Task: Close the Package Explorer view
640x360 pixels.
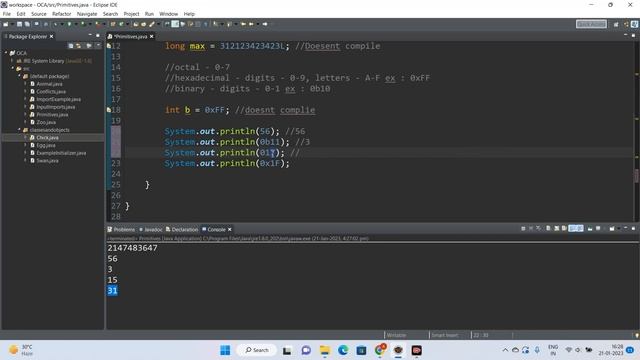Action: pos(51,36)
